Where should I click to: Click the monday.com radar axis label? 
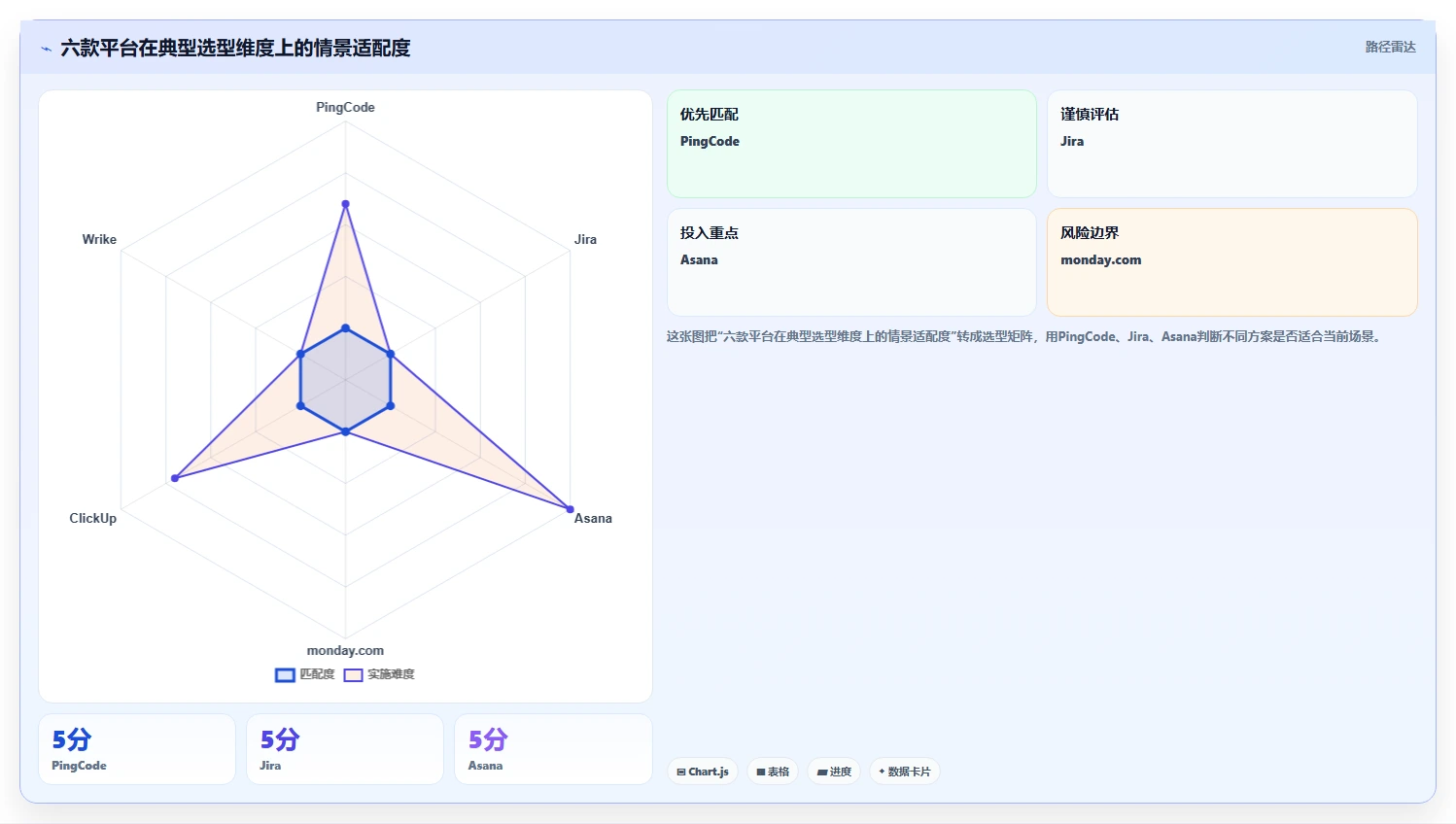(x=345, y=650)
